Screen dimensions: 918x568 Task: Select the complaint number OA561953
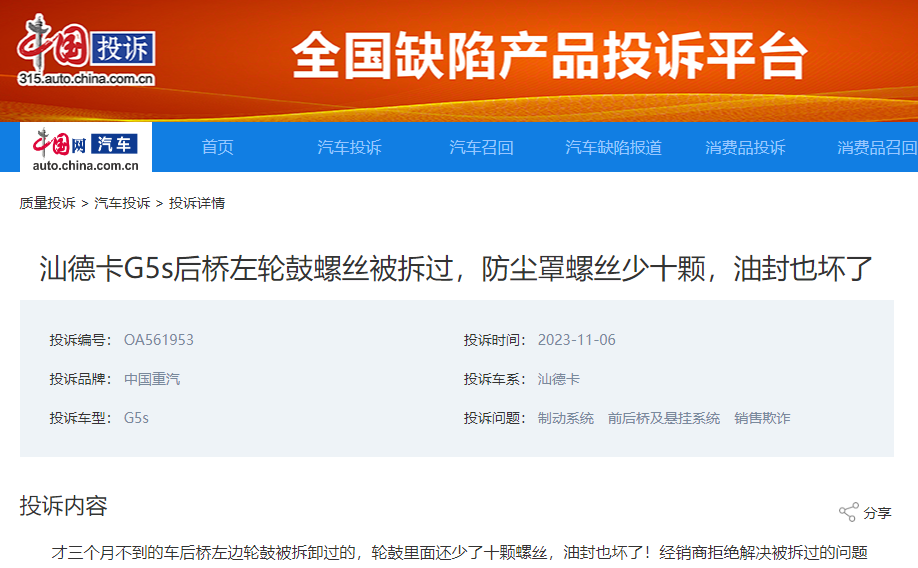159,340
